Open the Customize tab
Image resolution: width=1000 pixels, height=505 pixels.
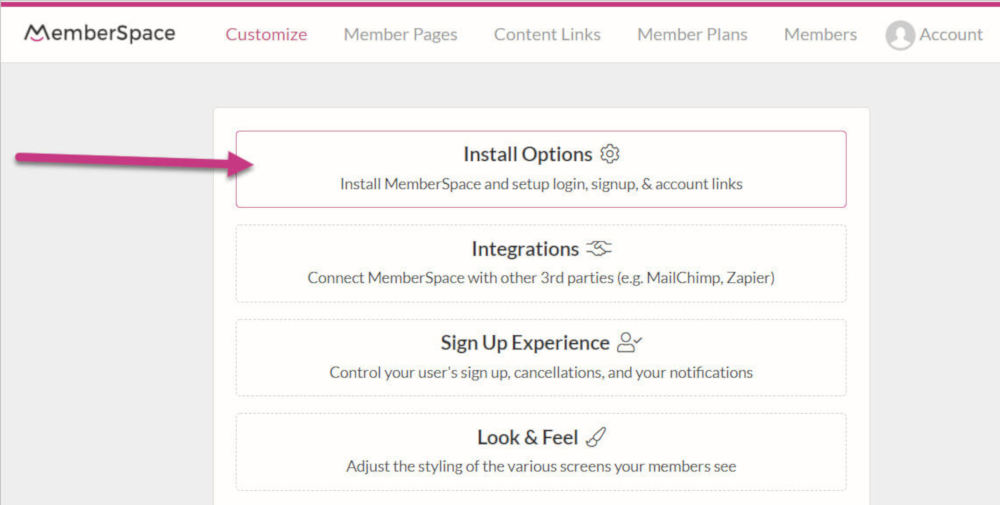[x=266, y=34]
